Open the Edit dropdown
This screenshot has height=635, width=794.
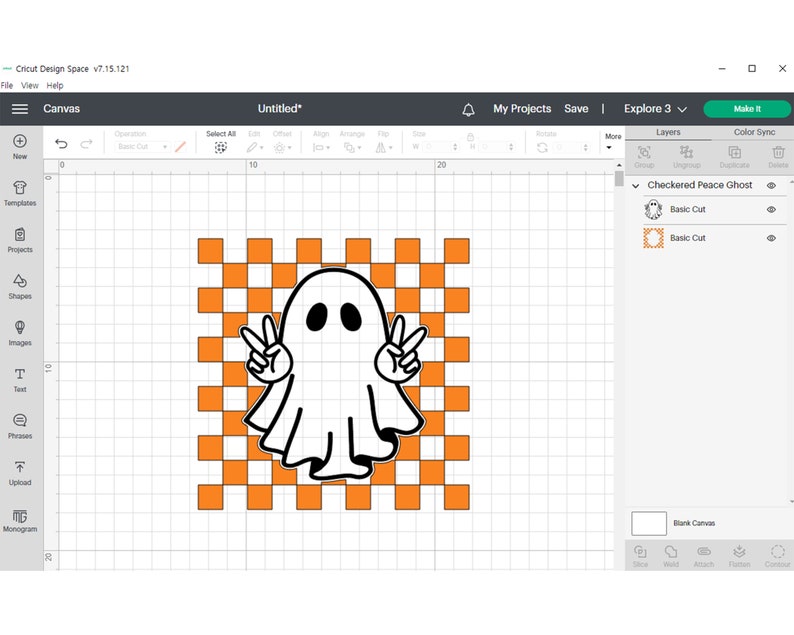[x=255, y=147]
